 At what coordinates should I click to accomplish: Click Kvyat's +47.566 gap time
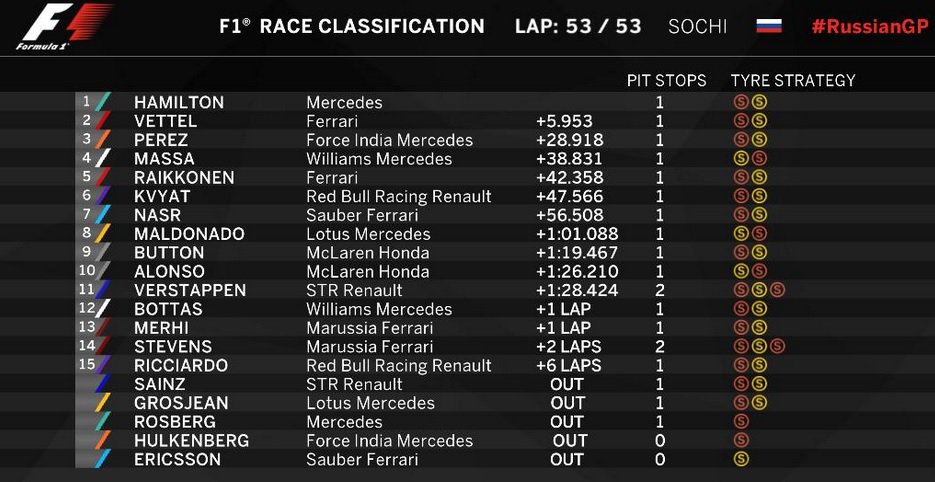(569, 196)
